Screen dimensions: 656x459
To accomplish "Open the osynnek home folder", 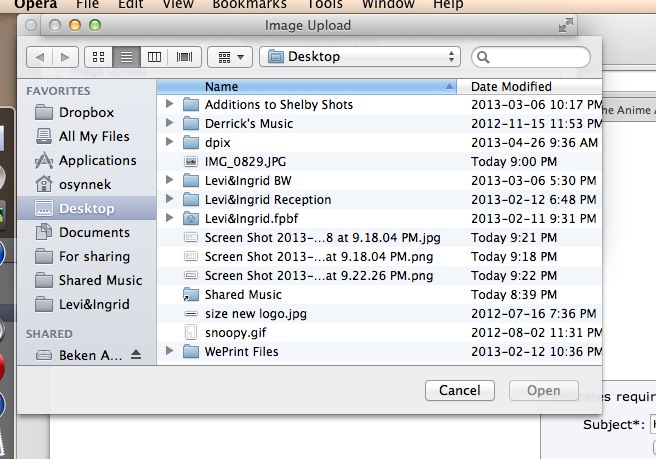I will (87, 184).
